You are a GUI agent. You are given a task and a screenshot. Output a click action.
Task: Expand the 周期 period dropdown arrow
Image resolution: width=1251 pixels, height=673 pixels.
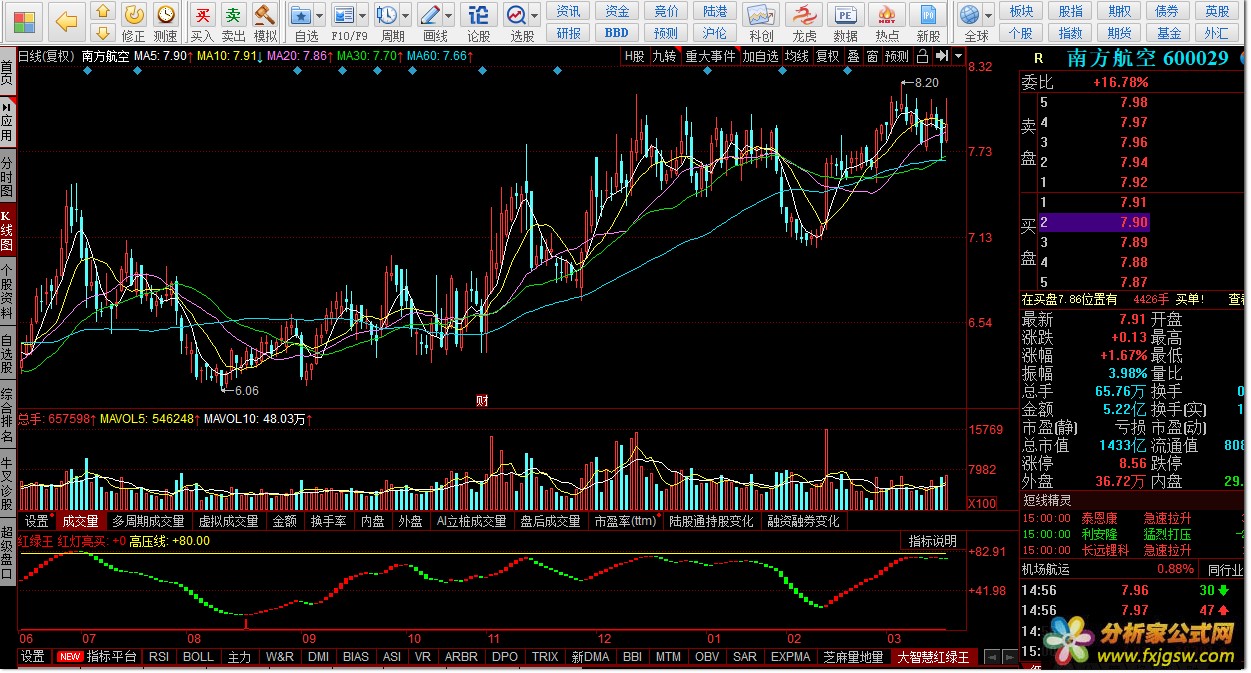405,17
